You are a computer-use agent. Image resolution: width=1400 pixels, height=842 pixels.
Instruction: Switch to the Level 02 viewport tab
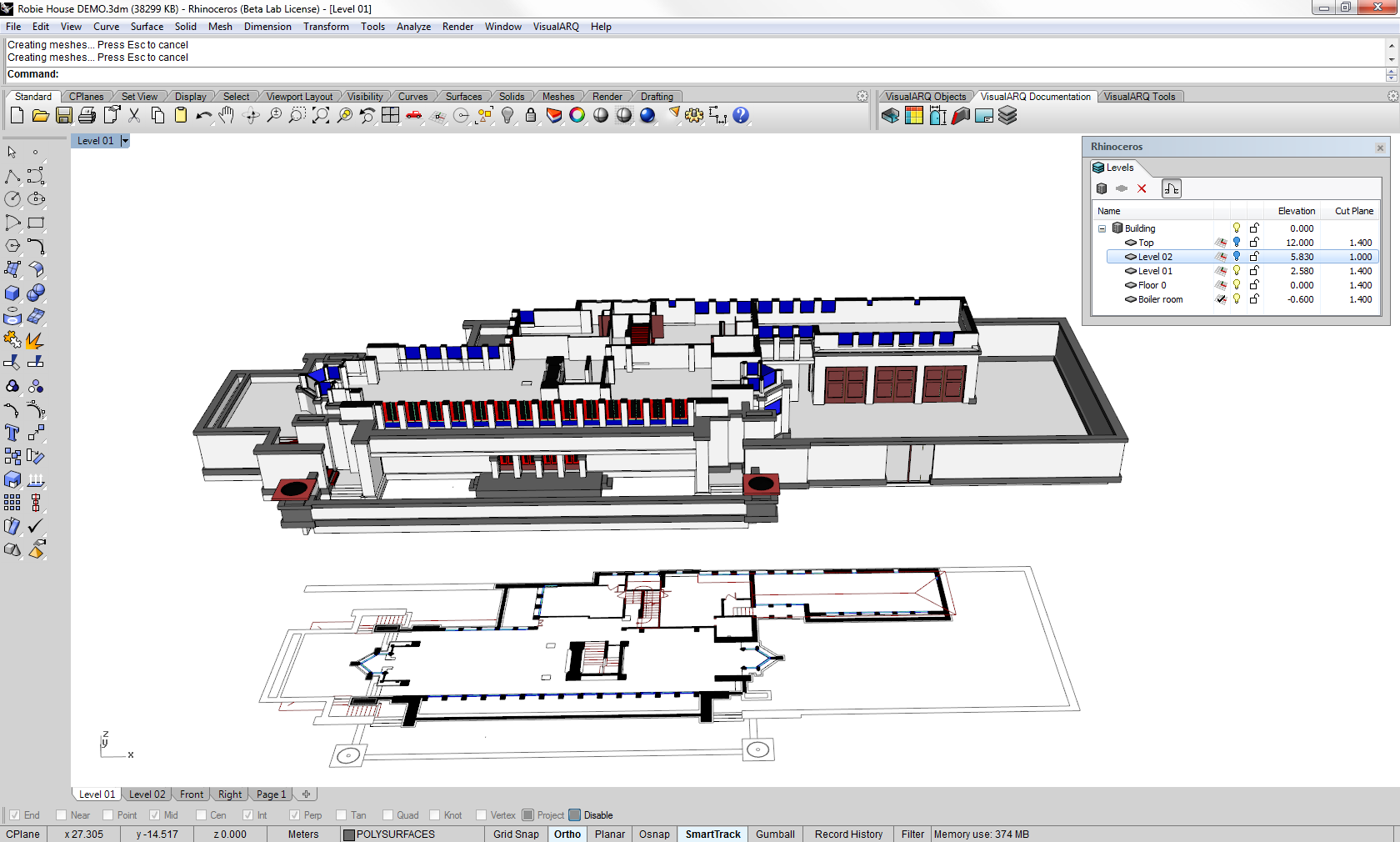(x=147, y=794)
